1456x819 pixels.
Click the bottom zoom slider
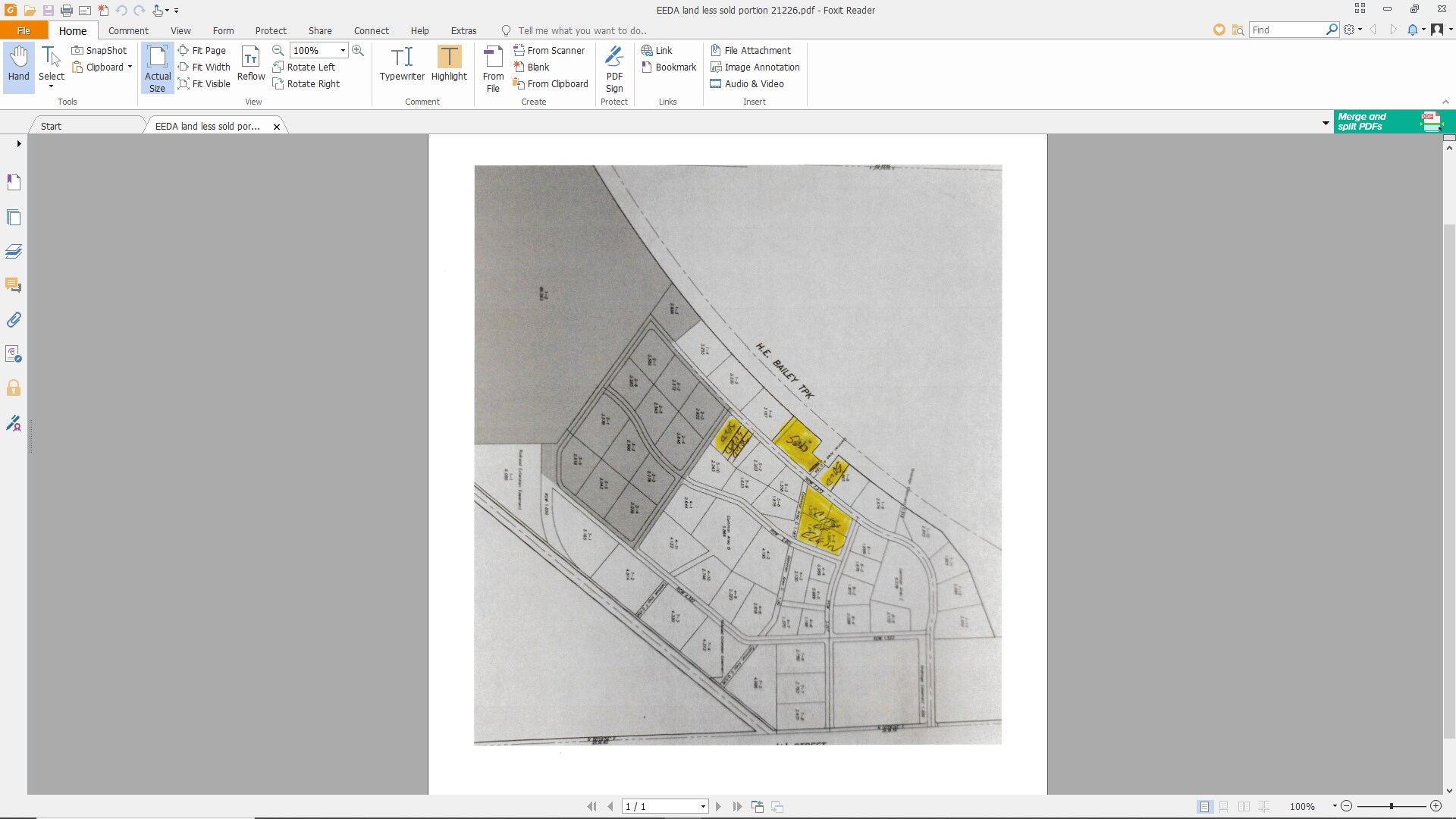[1392, 806]
